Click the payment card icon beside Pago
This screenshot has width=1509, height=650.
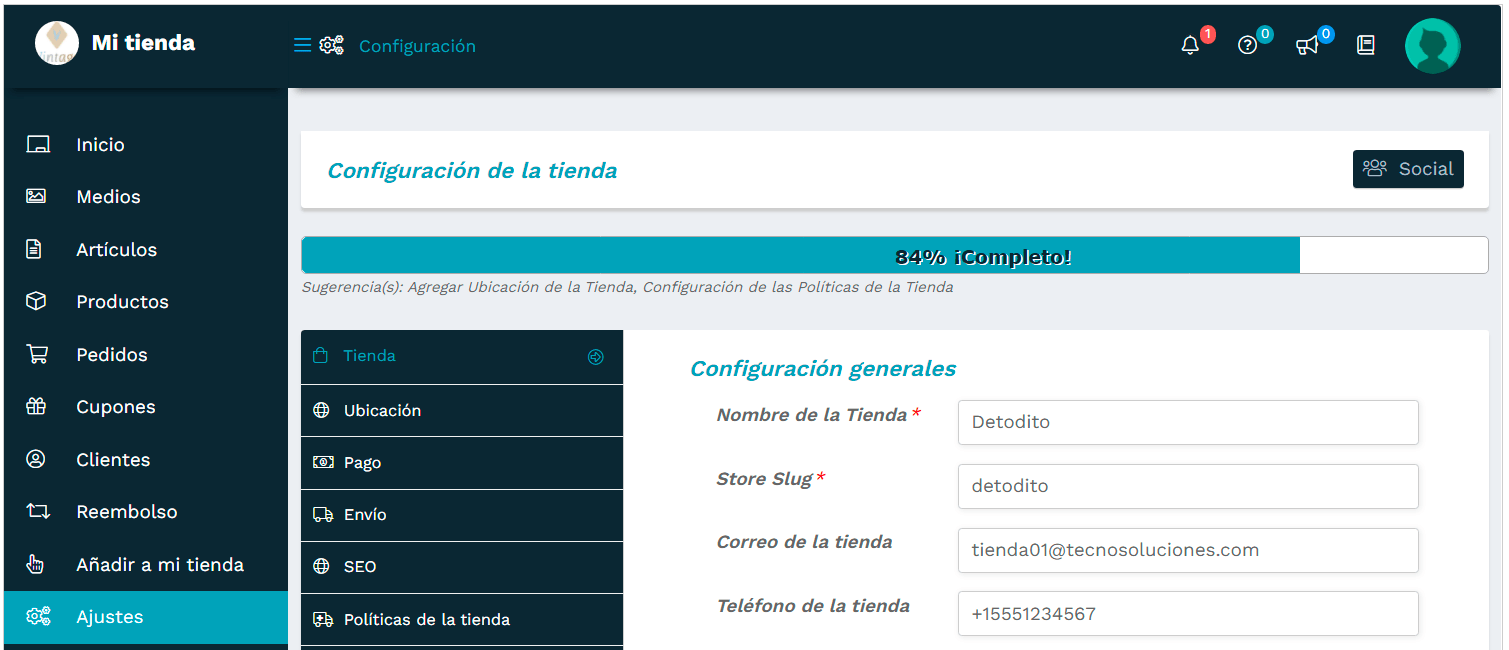click(323, 462)
